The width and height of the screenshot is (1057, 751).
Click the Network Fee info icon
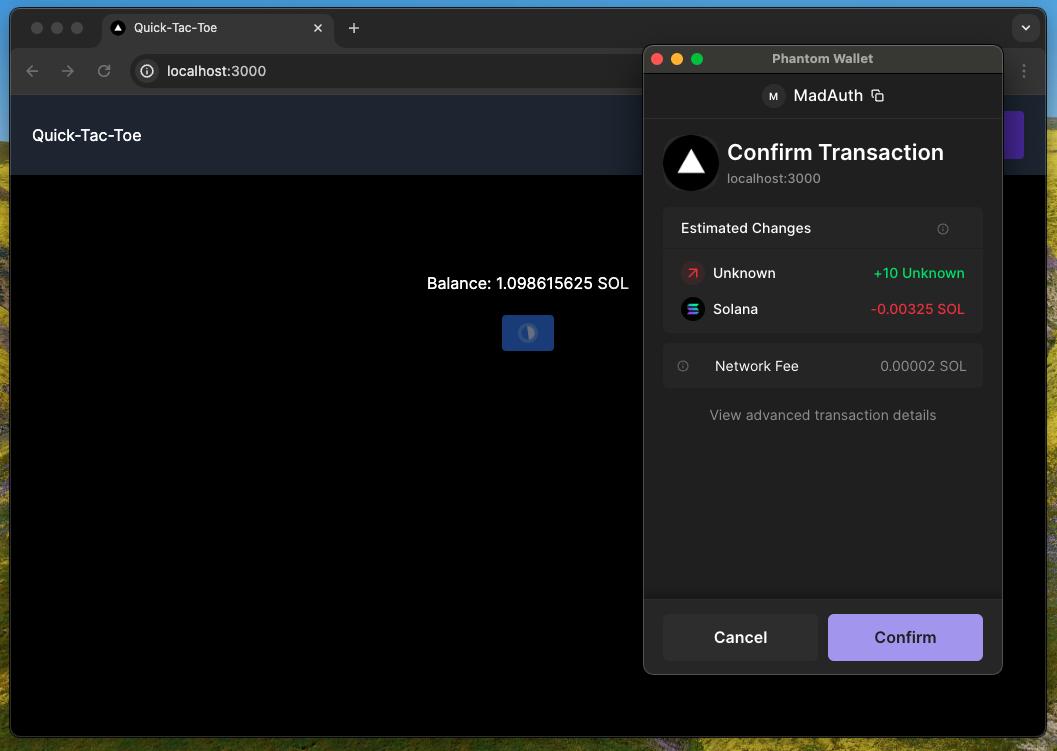(683, 366)
